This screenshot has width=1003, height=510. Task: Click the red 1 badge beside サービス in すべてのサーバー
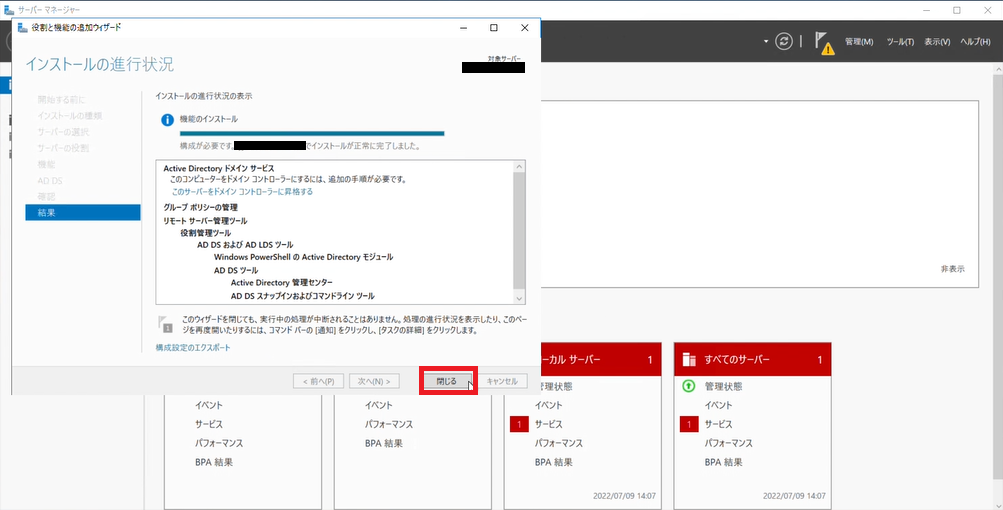pyautogui.click(x=689, y=424)
